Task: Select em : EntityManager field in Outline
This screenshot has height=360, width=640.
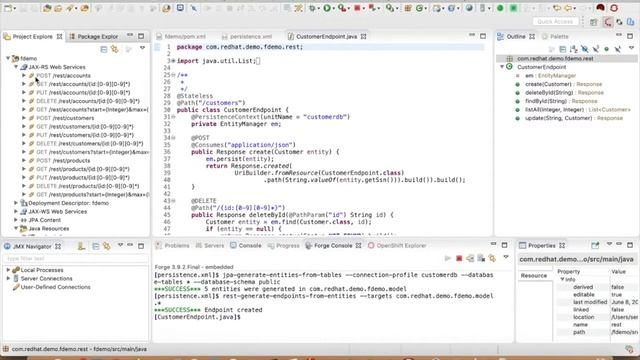Action: 550,76
